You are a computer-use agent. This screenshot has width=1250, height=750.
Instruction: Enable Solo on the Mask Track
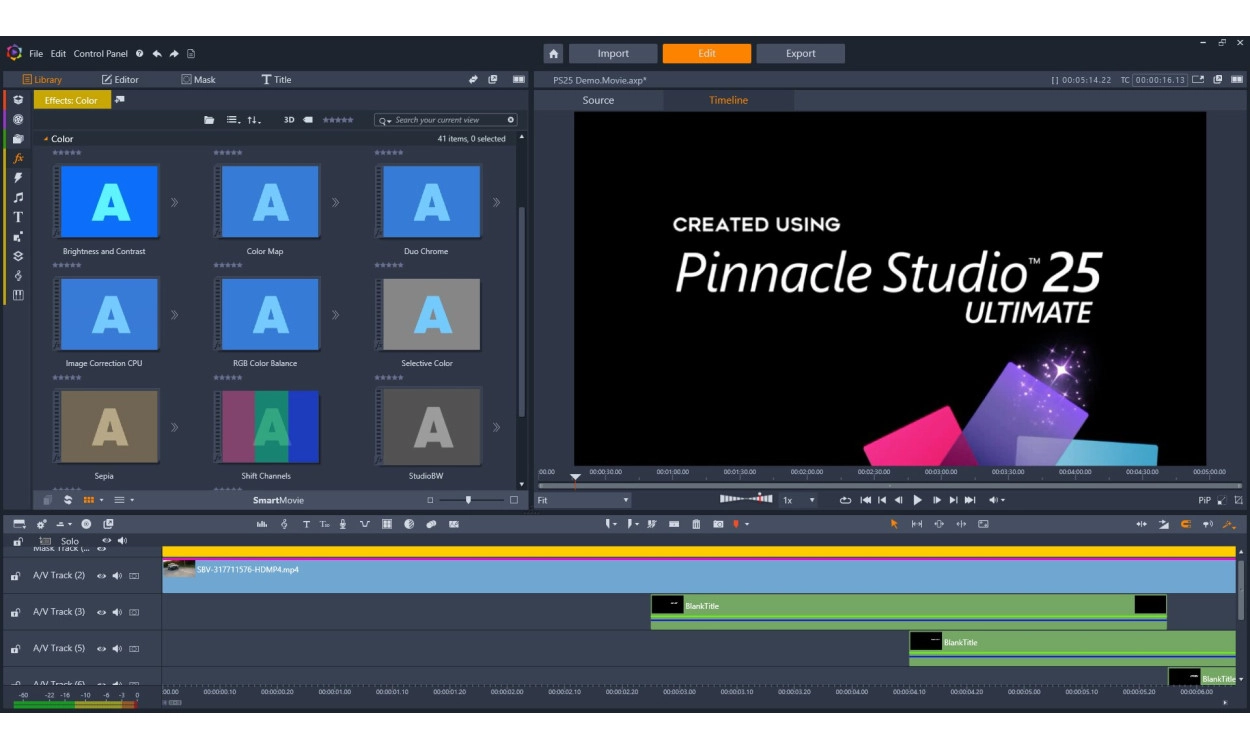coord(69,540)
